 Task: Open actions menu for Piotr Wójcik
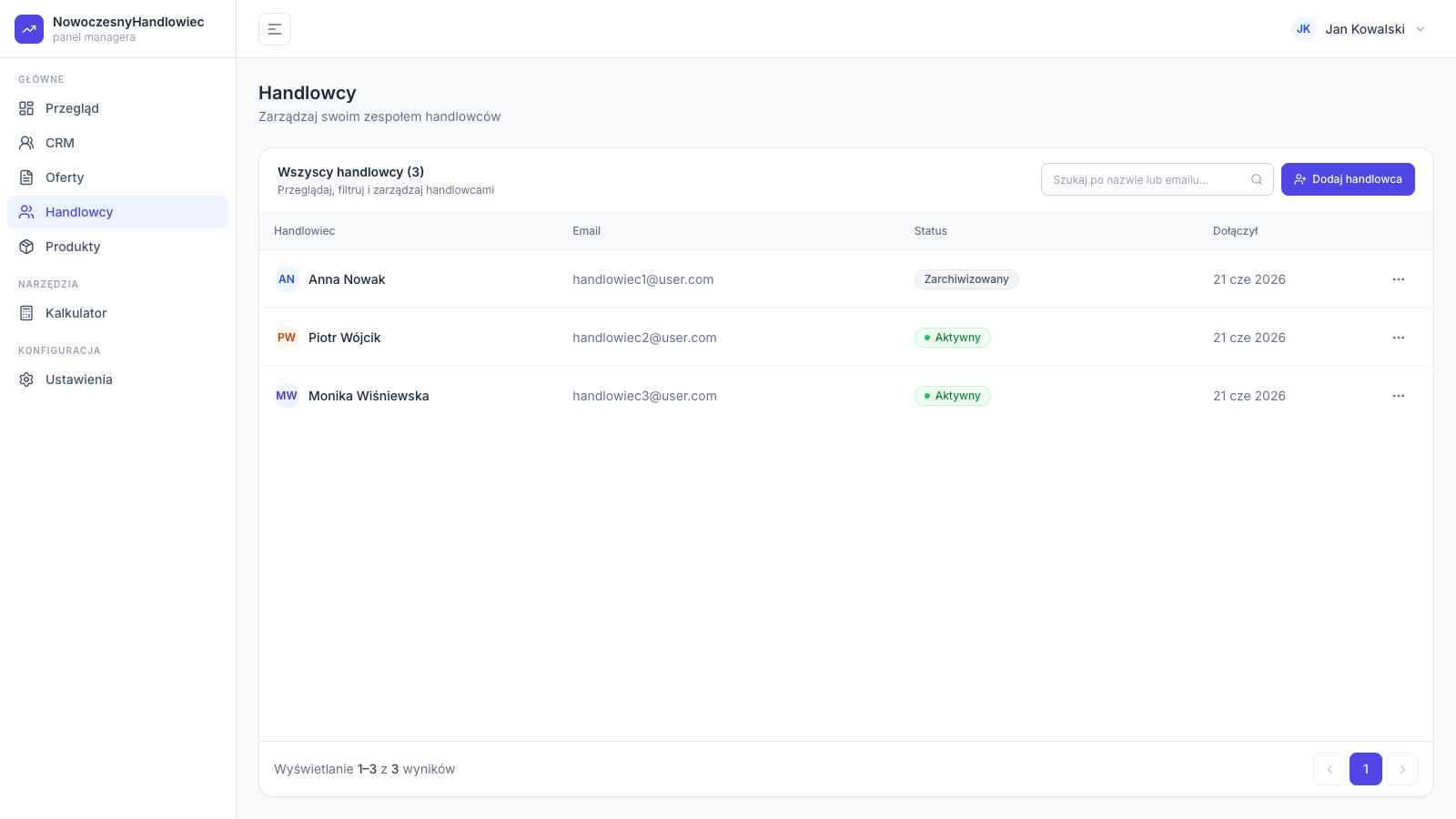pyautogui.click(x=1399, y=338)
